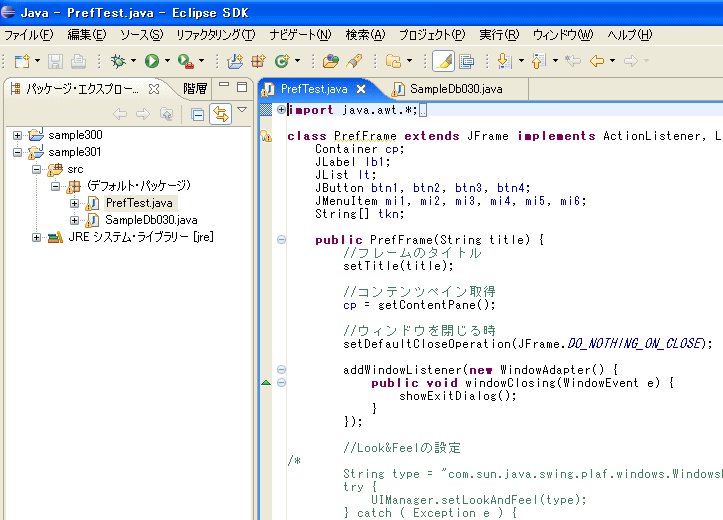Viewport: 723px width, 520px height.
Task: Click the New Java Project icon
Action: pyautogui.click(x=235, y=61)
